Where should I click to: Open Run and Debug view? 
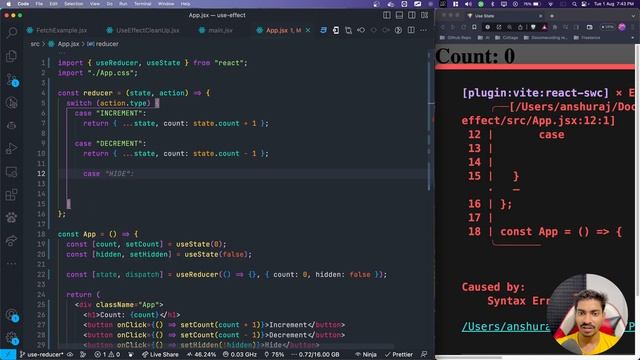pos(11,149)
